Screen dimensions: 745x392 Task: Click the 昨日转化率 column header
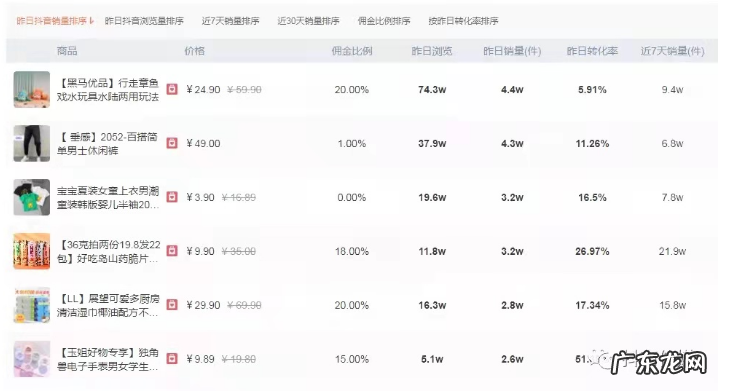(592, 51)
